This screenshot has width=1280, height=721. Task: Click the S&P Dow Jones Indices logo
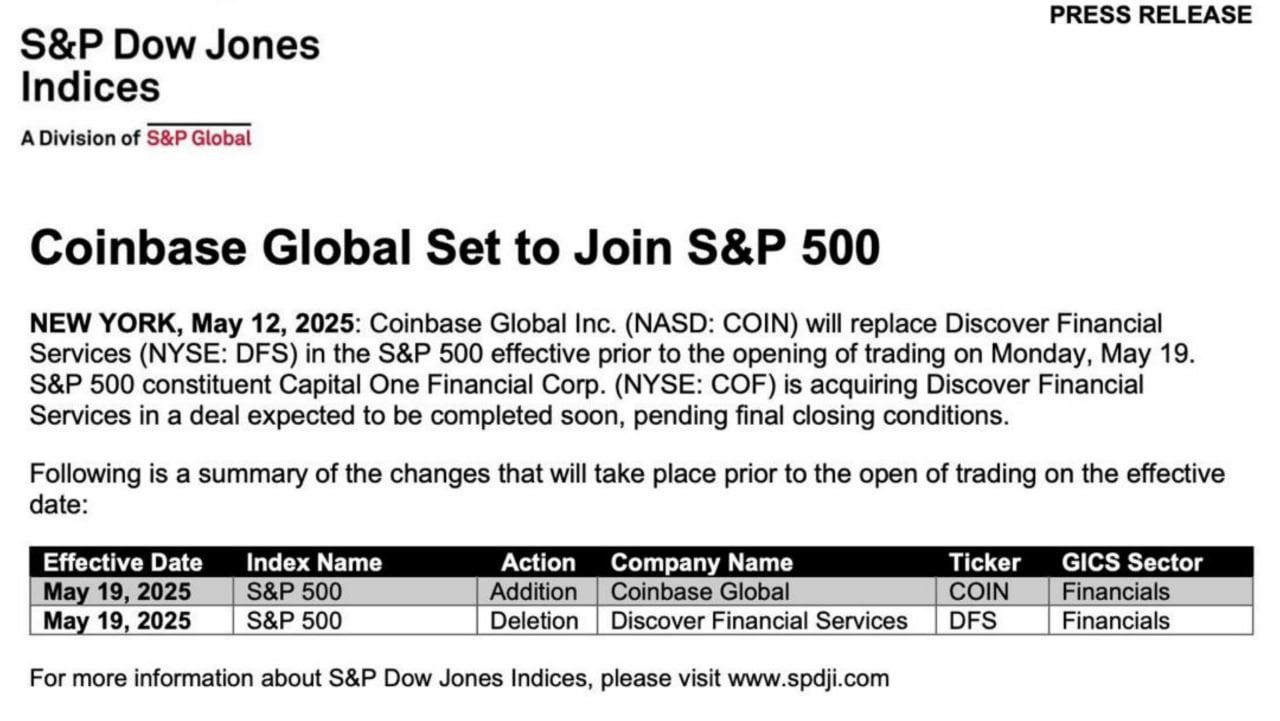(170, 66)
